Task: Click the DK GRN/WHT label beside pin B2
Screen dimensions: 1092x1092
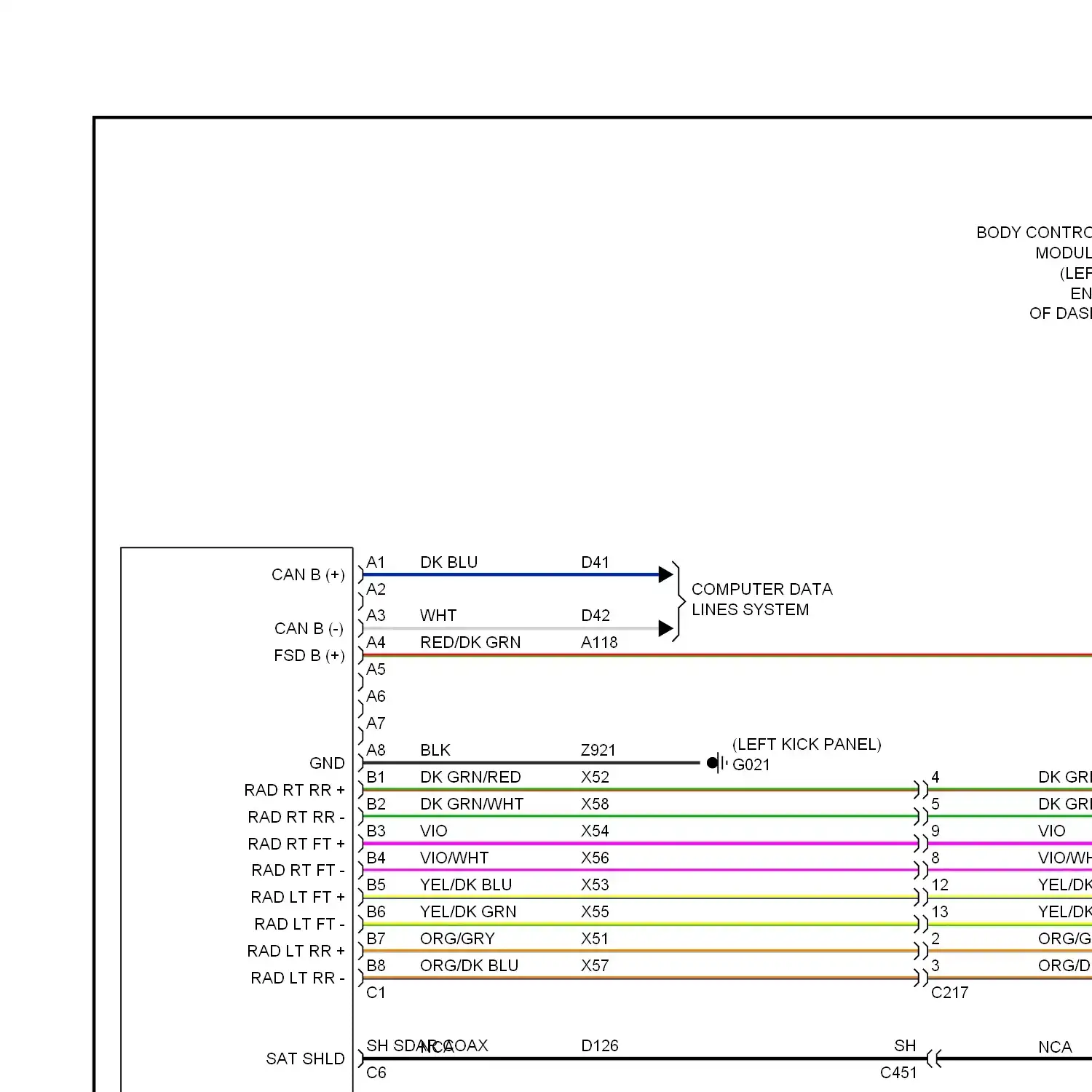Action: pyautogui.click(x=472, y=804)
